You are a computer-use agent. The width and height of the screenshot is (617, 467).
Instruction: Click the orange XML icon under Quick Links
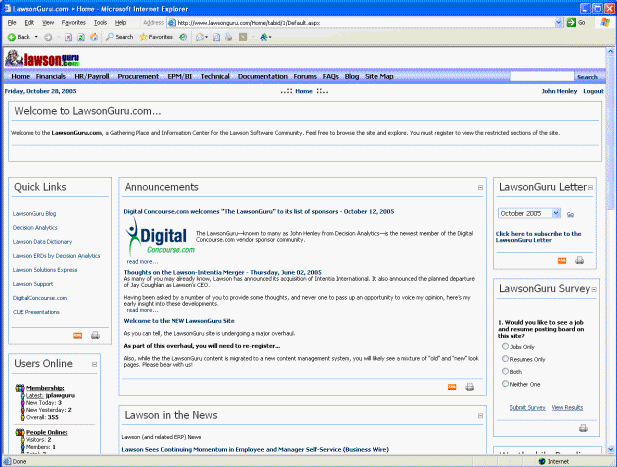coord(78,336)
